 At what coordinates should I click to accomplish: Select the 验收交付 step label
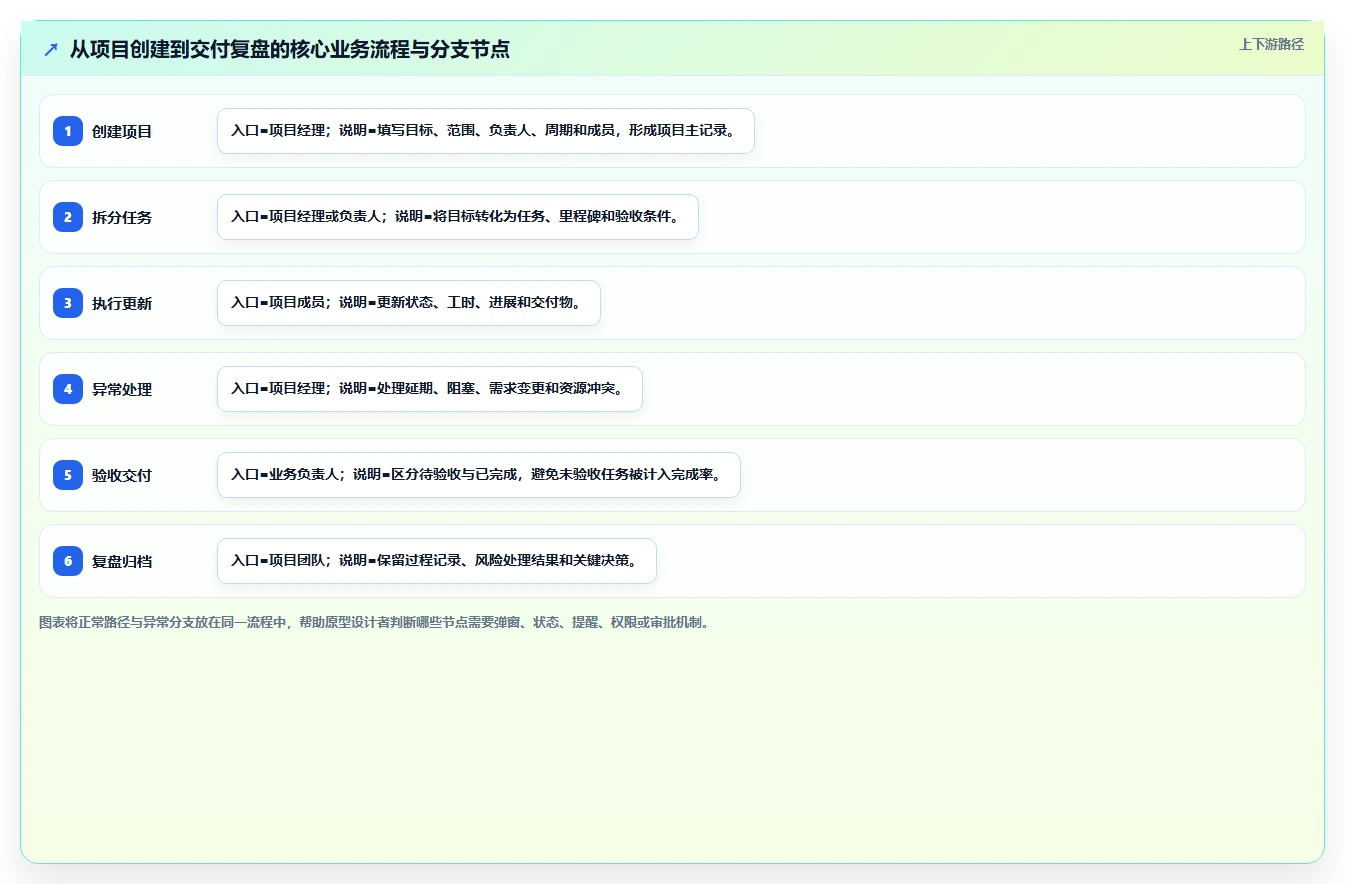122,475
